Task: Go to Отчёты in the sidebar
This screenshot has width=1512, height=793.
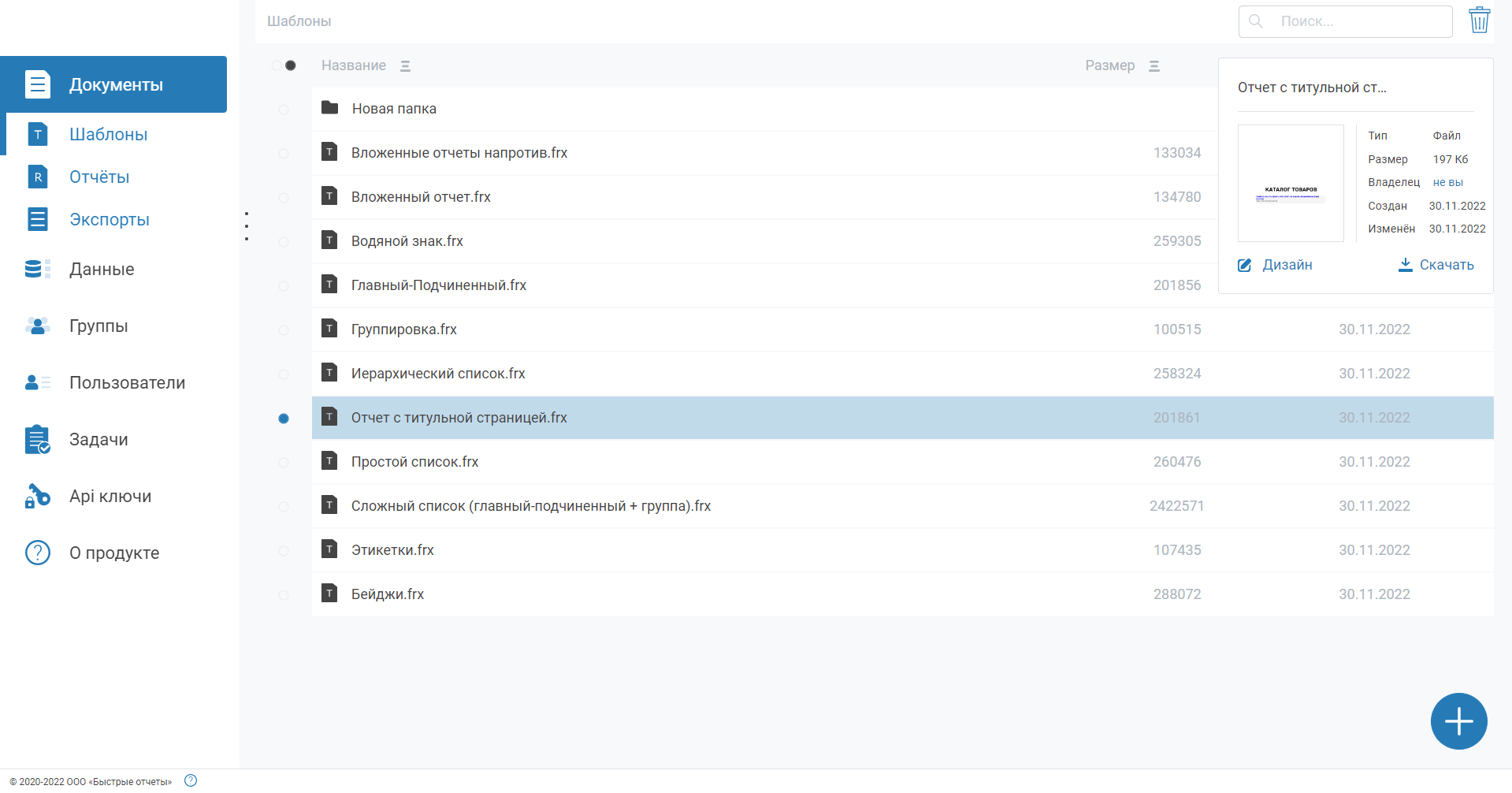Action: pos(99,177)
